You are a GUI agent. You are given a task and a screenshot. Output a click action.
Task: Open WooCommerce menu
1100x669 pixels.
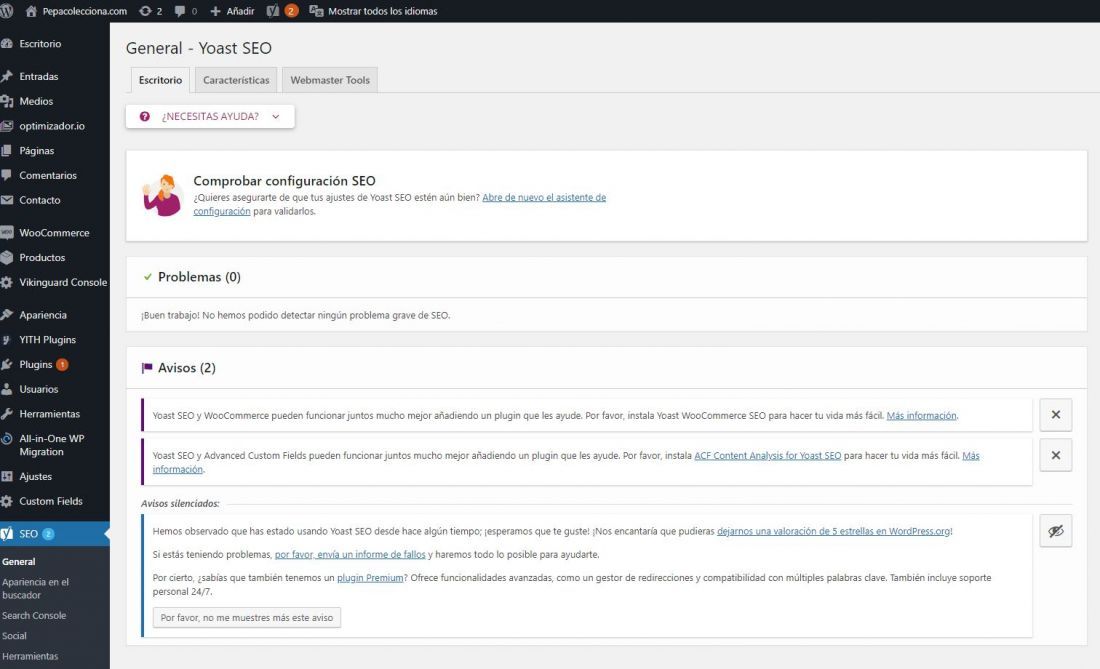tap(55, 233)
